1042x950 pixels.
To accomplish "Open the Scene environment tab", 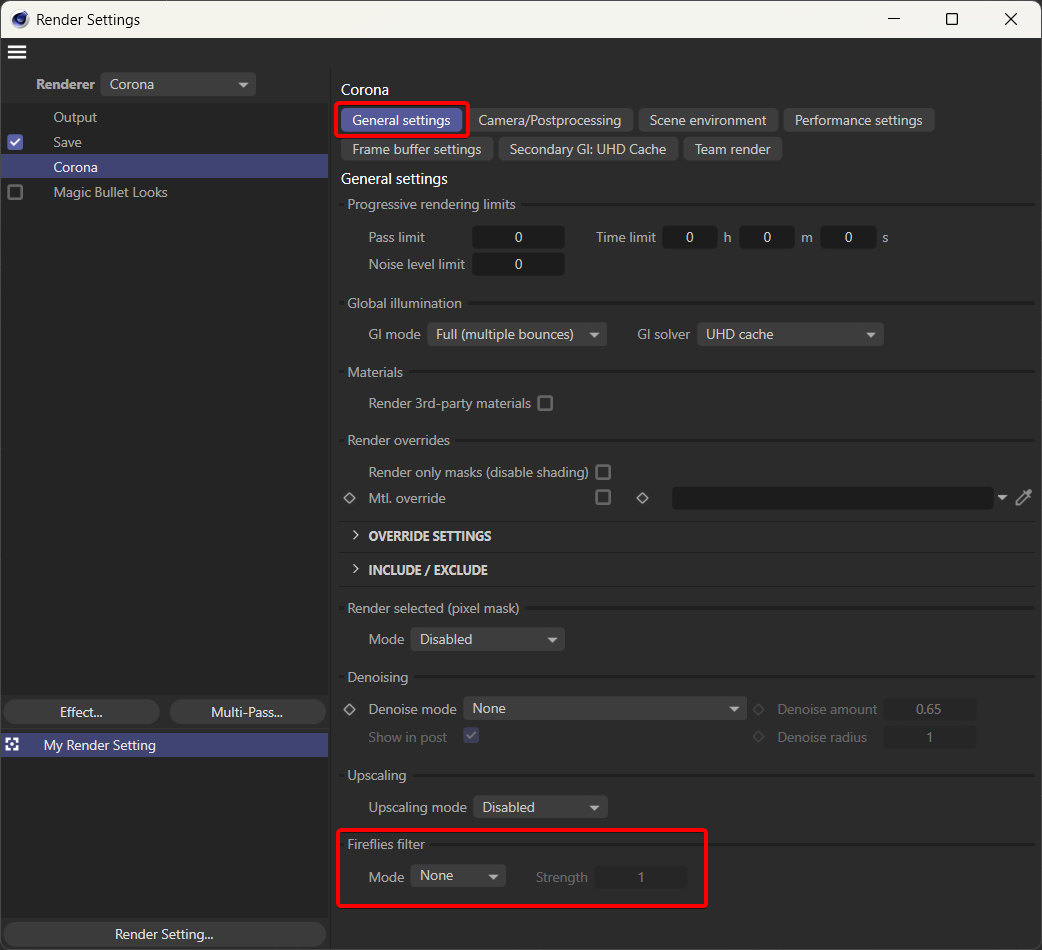I will pyautogui.click(x=708, y=120).
